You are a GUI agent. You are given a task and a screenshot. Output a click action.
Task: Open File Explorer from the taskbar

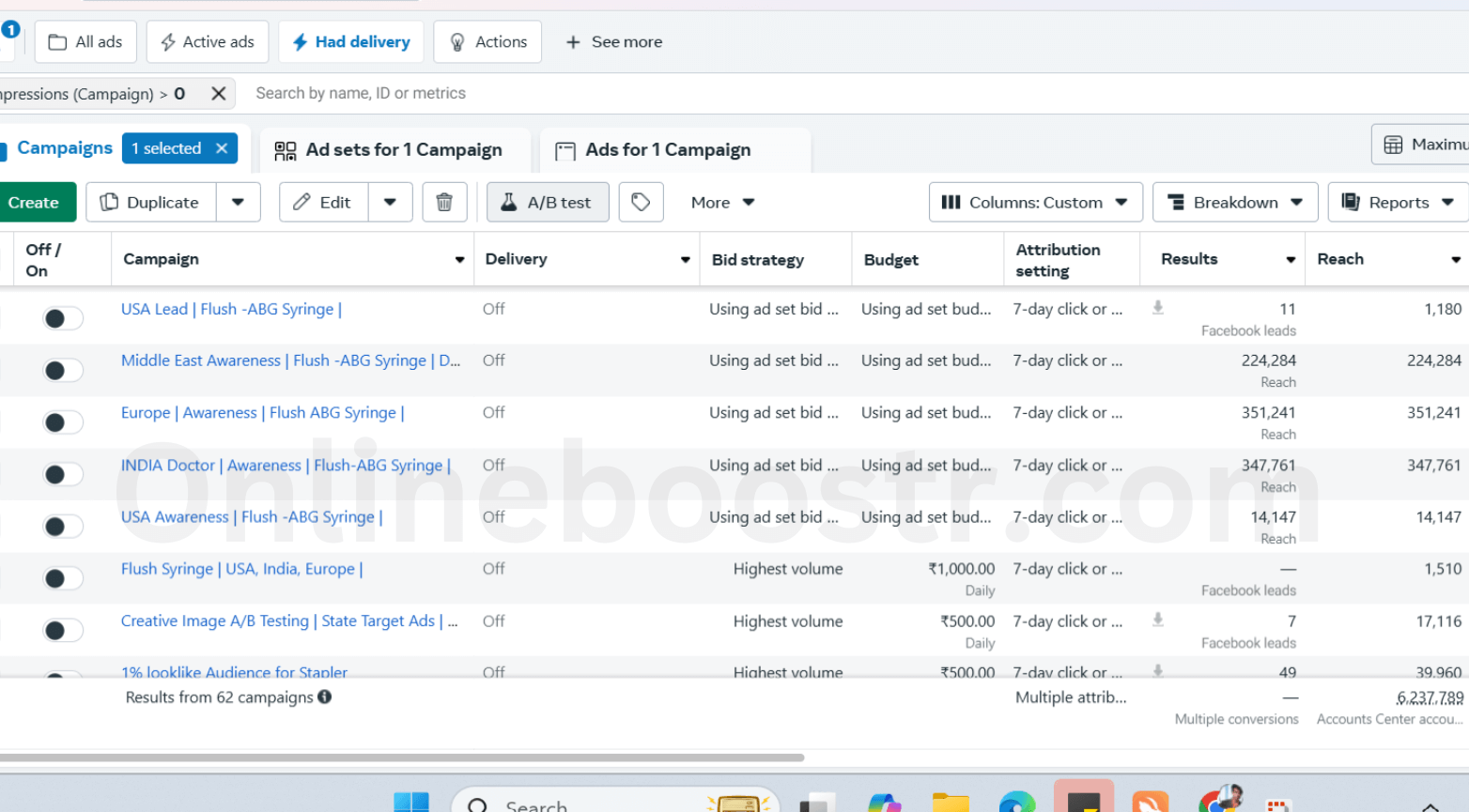(950, 803)
